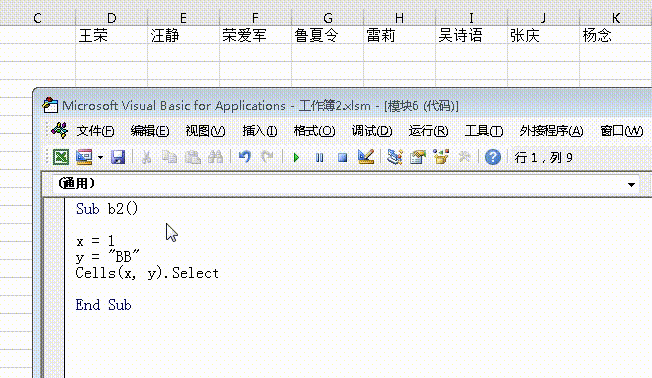Screen dimensions: 652x378
Task: Click the View Microsoft Excel toolbar icon
Action: coord(61,157)
